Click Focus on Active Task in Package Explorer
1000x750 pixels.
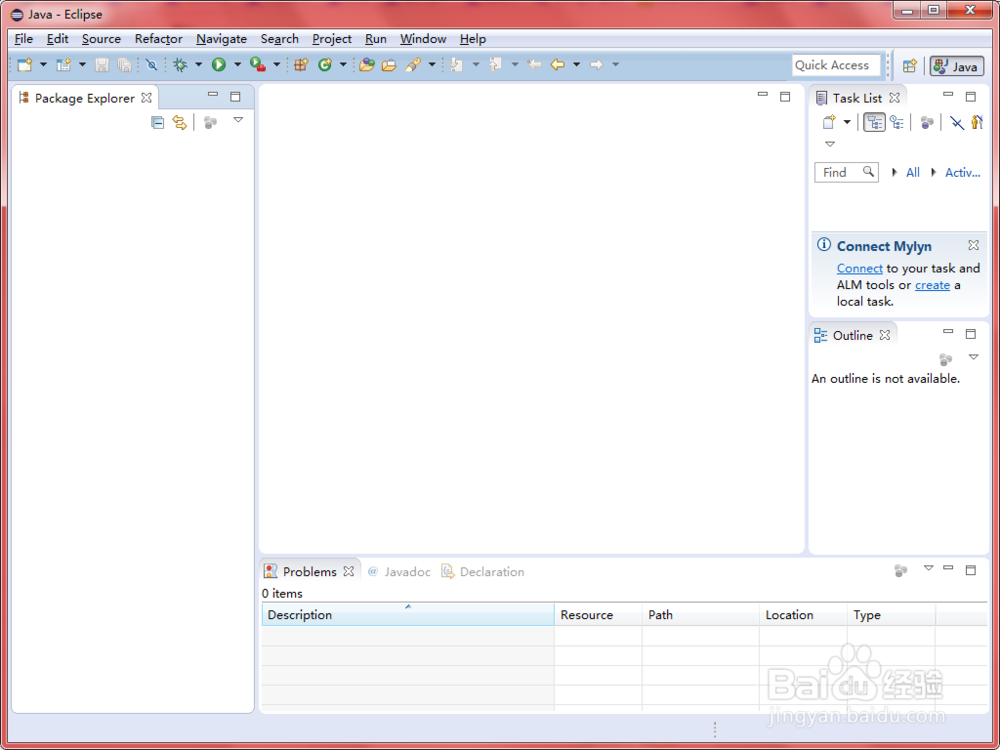tap(210, 122)
